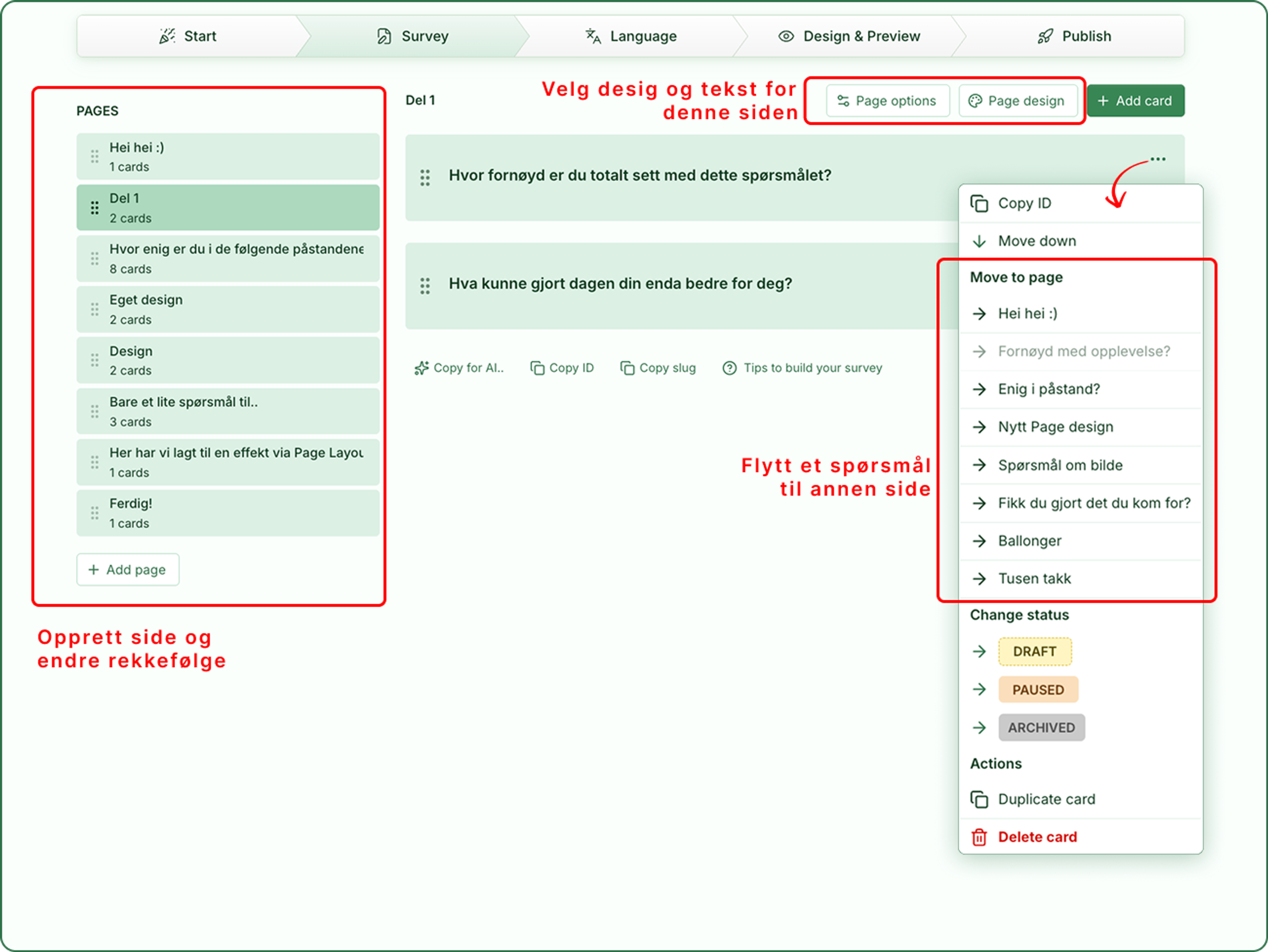Click the Add page button

[x=128, y=570]
